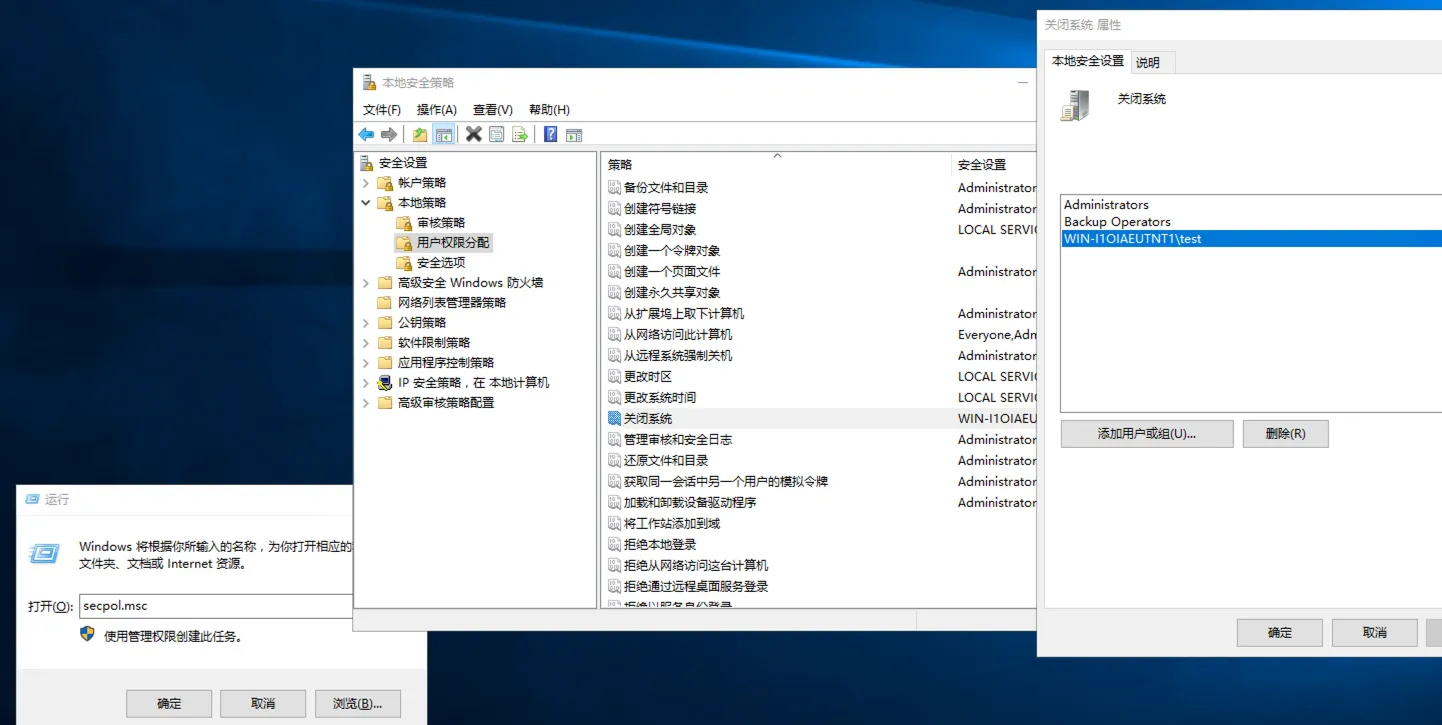The image size is (1442, 725).
Task: Click the blue Back arrow in toolbar
Action: click(366, 135)
